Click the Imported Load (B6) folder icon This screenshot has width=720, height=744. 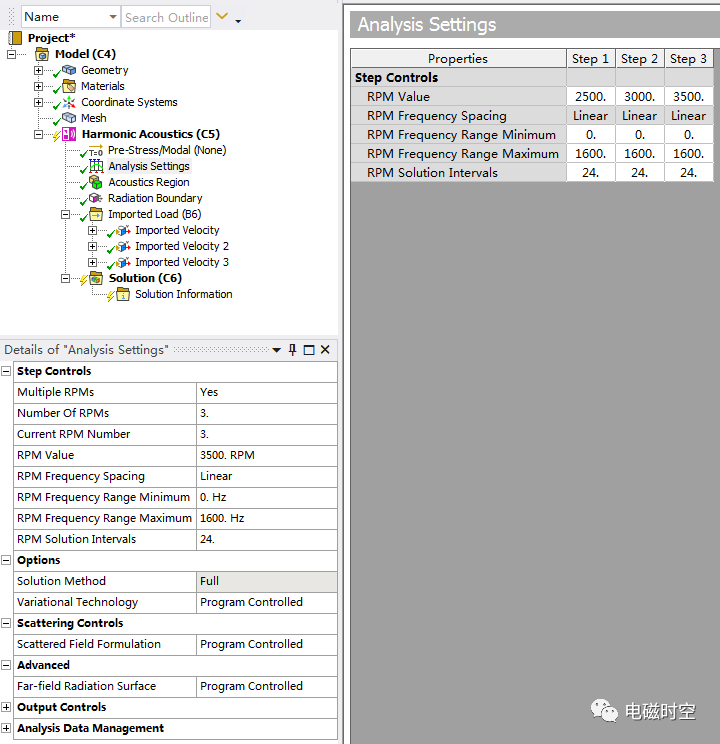tap(96, 214)
